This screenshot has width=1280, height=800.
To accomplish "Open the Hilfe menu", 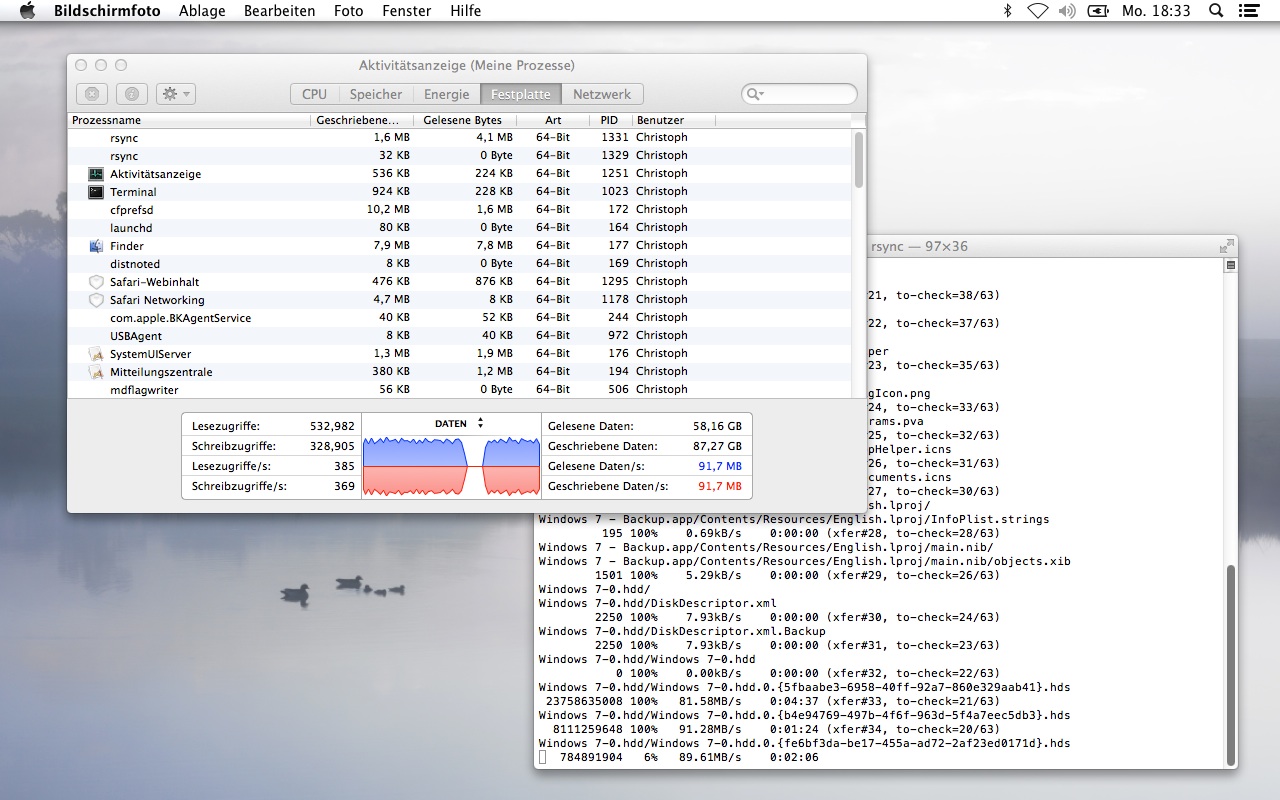I will coord(465,11).
